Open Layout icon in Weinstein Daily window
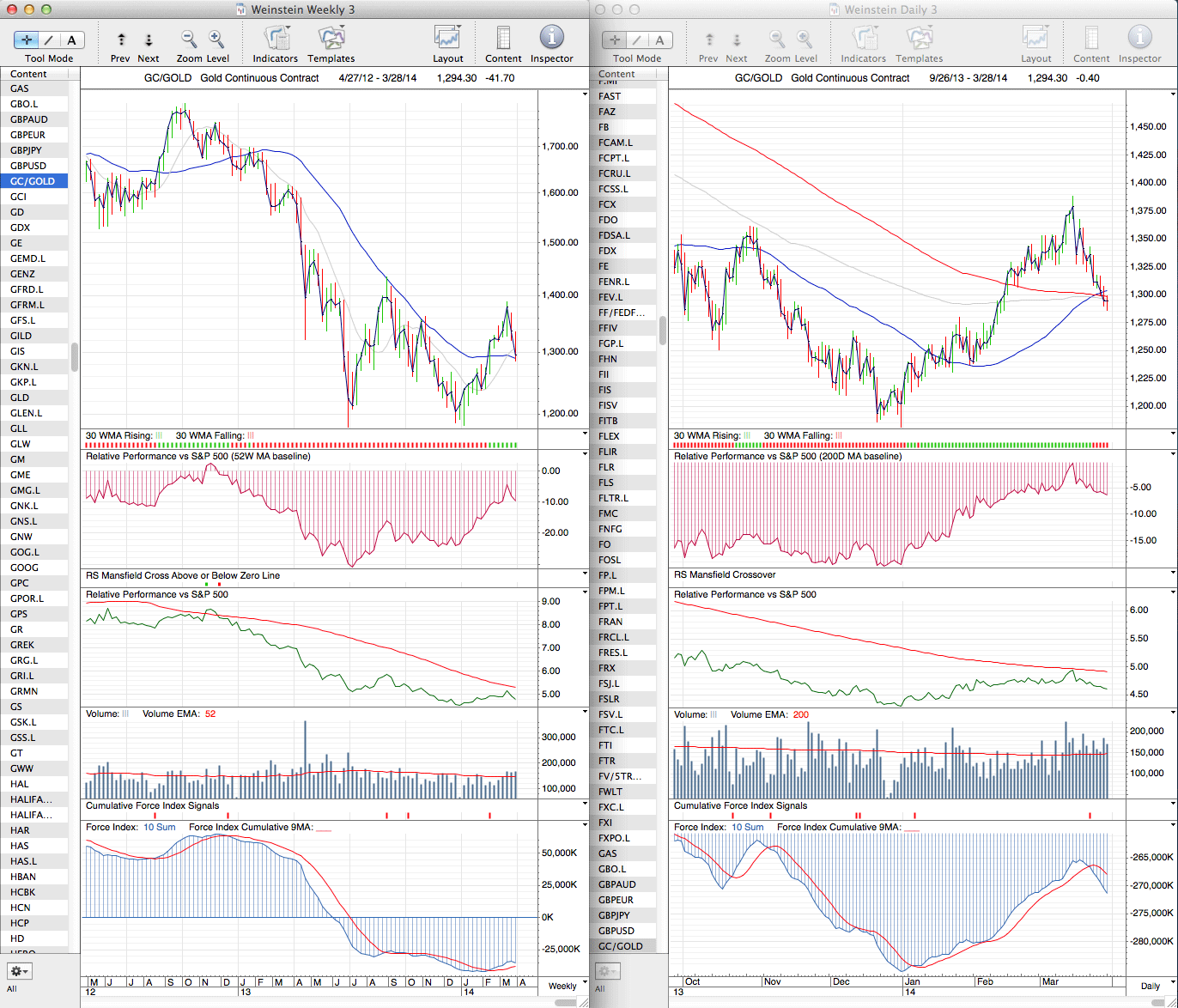This screenshot has width=1178, height=1008. (1035, 39)
